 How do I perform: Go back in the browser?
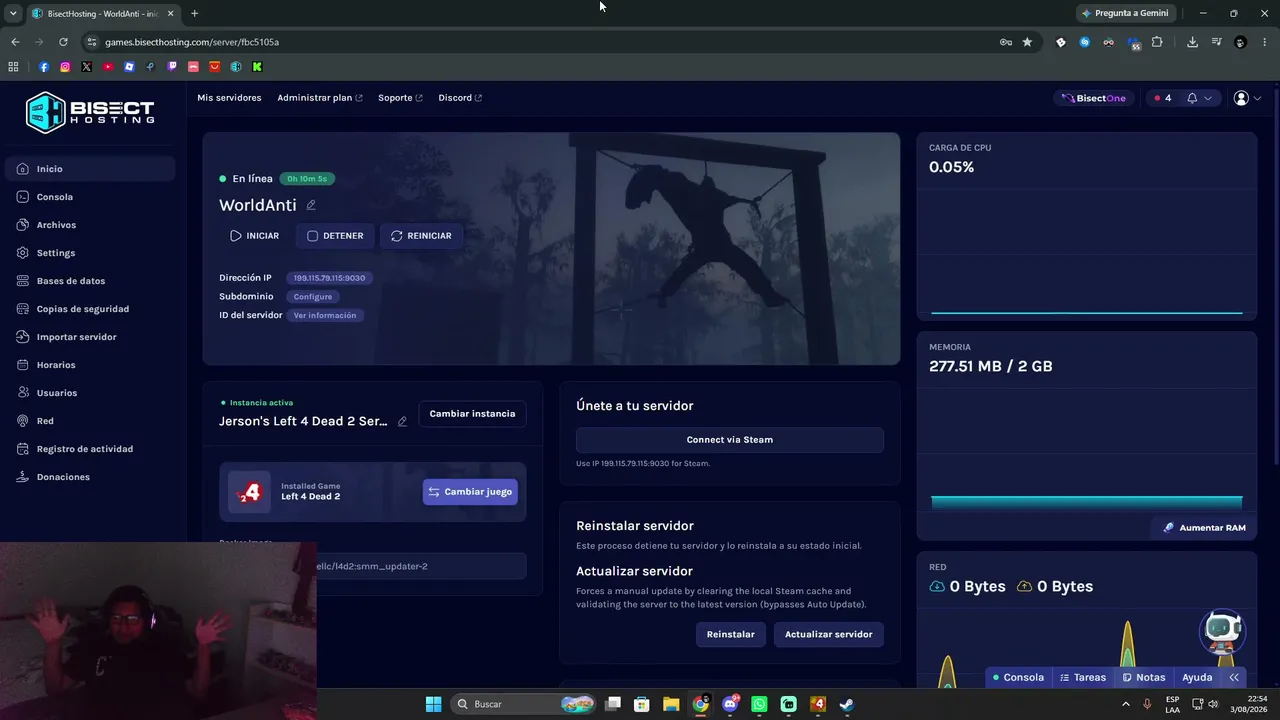[x=15, y=42]
